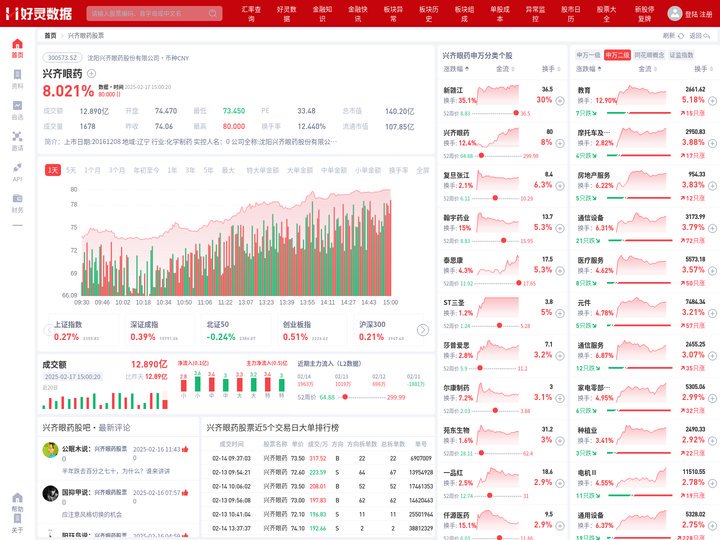Image resolution: width=720 pixels, height=540 pixels.
Task: Open the 帮助 help icon in sidebar
Action: pyautogui.click(x=17, y=498)
